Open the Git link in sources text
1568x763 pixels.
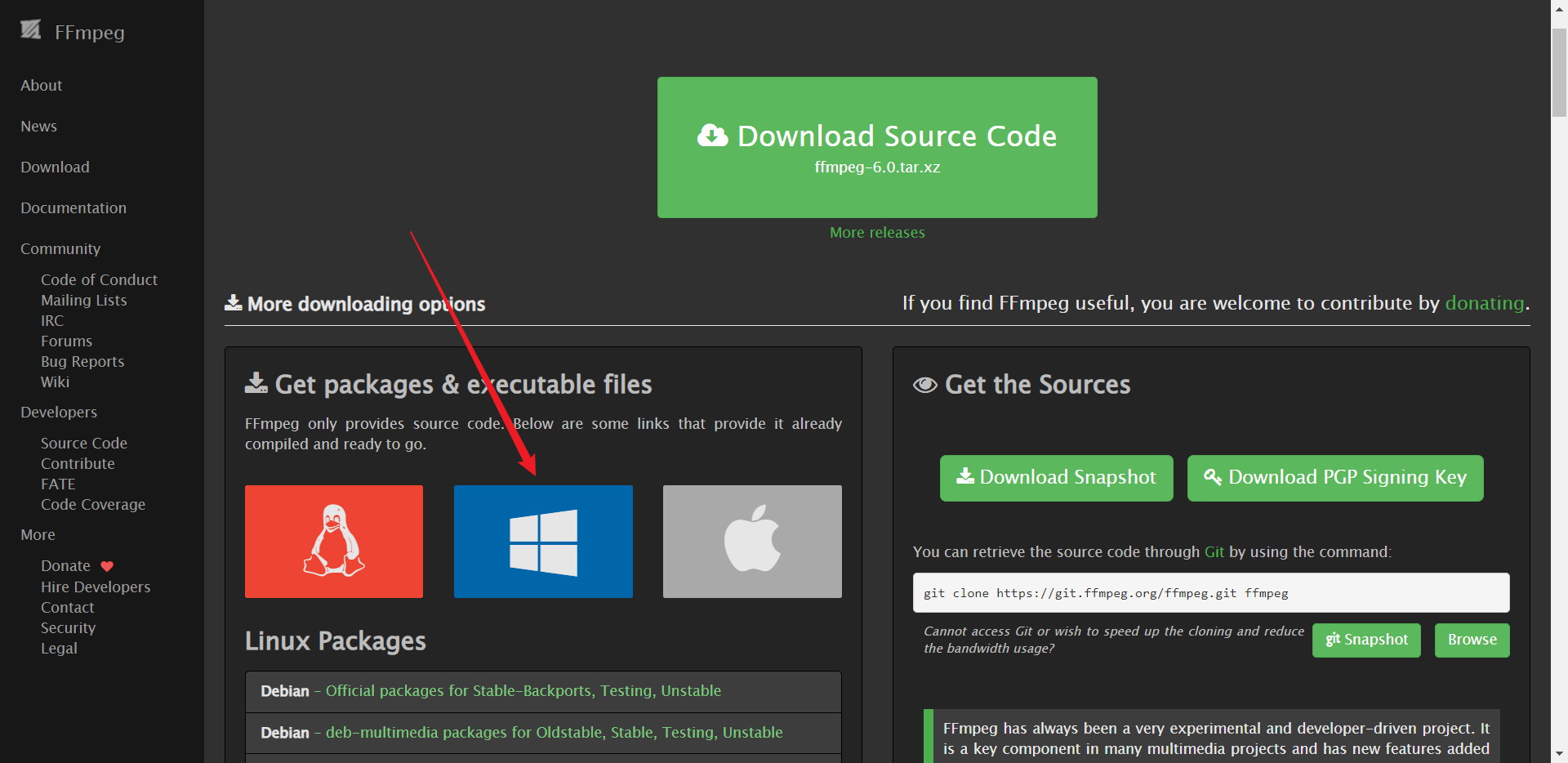pos(1214,552)
